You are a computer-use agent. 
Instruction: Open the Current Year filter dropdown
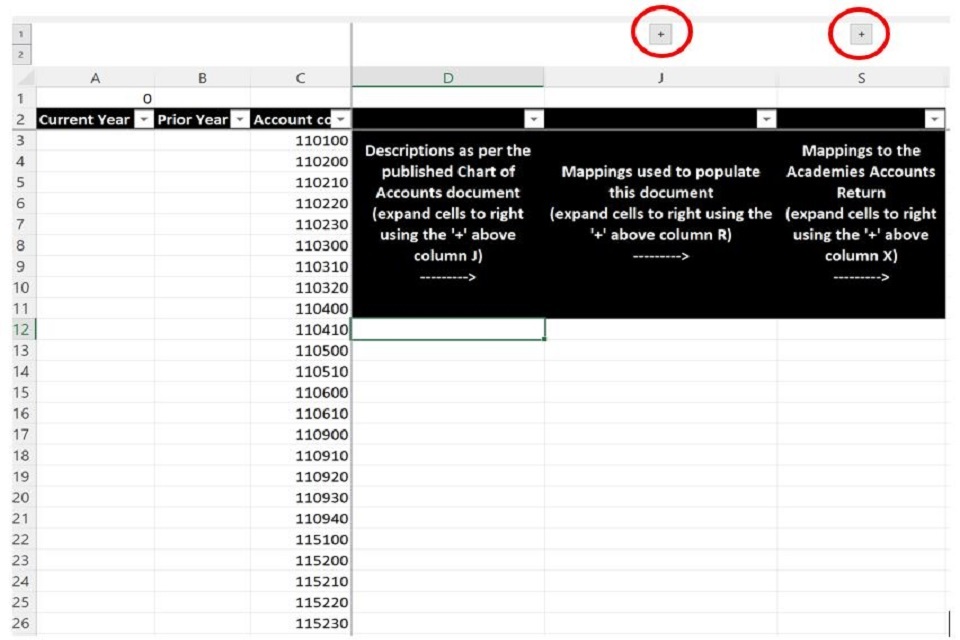coord(143,120)
